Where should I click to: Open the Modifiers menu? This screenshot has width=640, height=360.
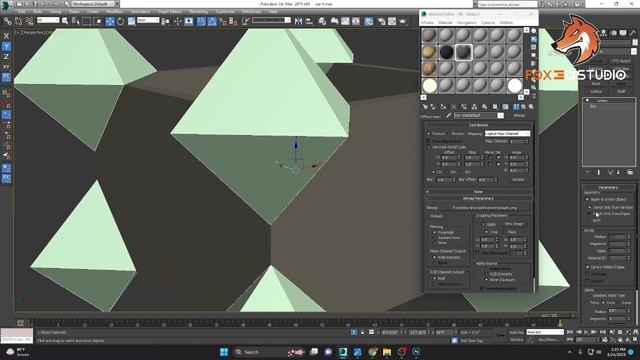115,12
